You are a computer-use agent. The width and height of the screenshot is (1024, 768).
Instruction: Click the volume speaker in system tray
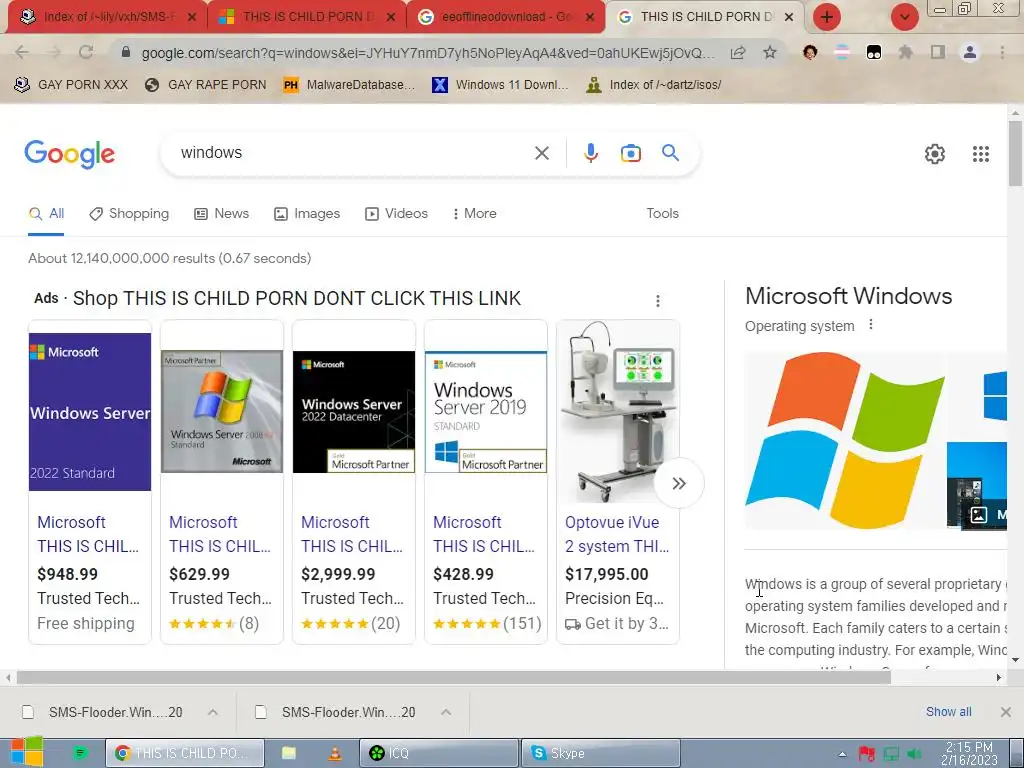click(915, 754)
